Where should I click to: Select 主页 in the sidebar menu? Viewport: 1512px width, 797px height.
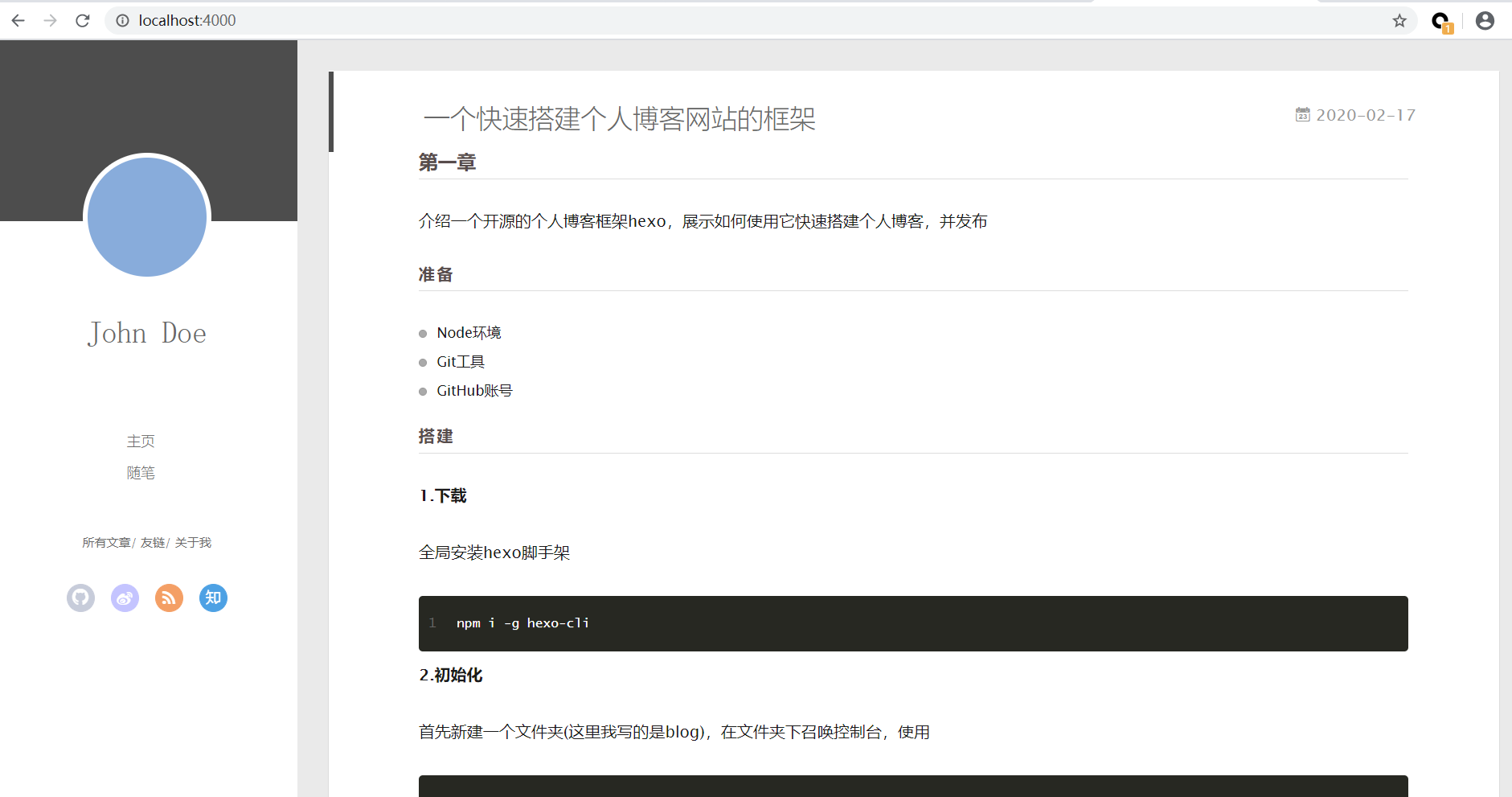click(141, 441)
